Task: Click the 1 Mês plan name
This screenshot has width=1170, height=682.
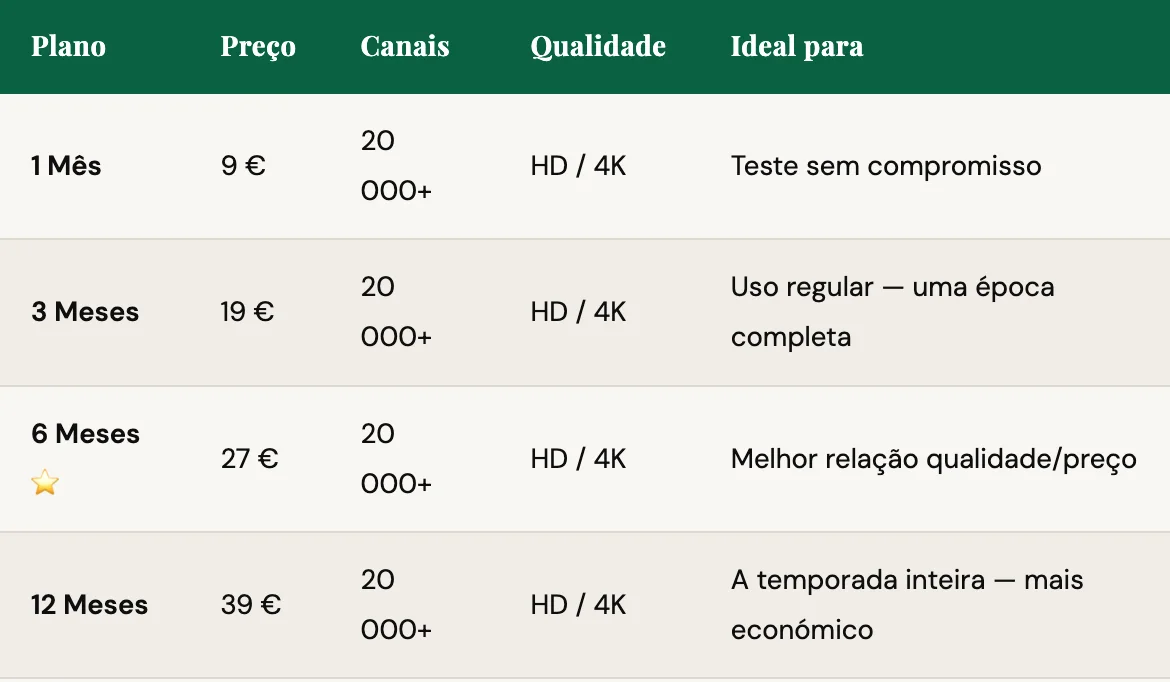Action: point(66,166)
